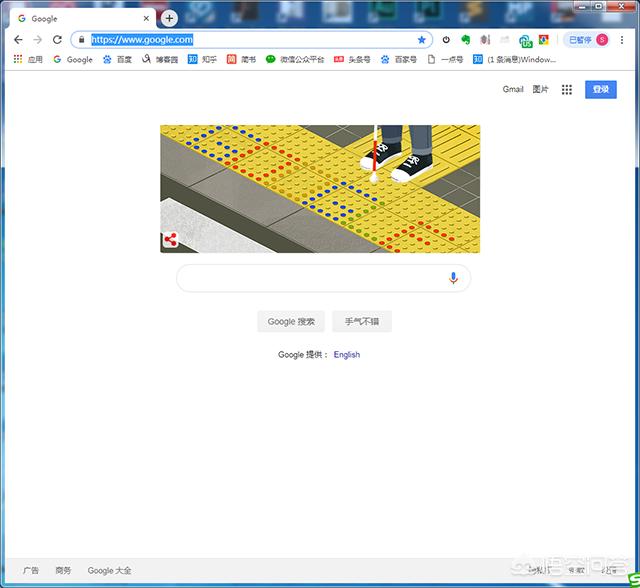Open the paused profile avatar button
Screen dimensions: 640x588
(x=588, y=40)
